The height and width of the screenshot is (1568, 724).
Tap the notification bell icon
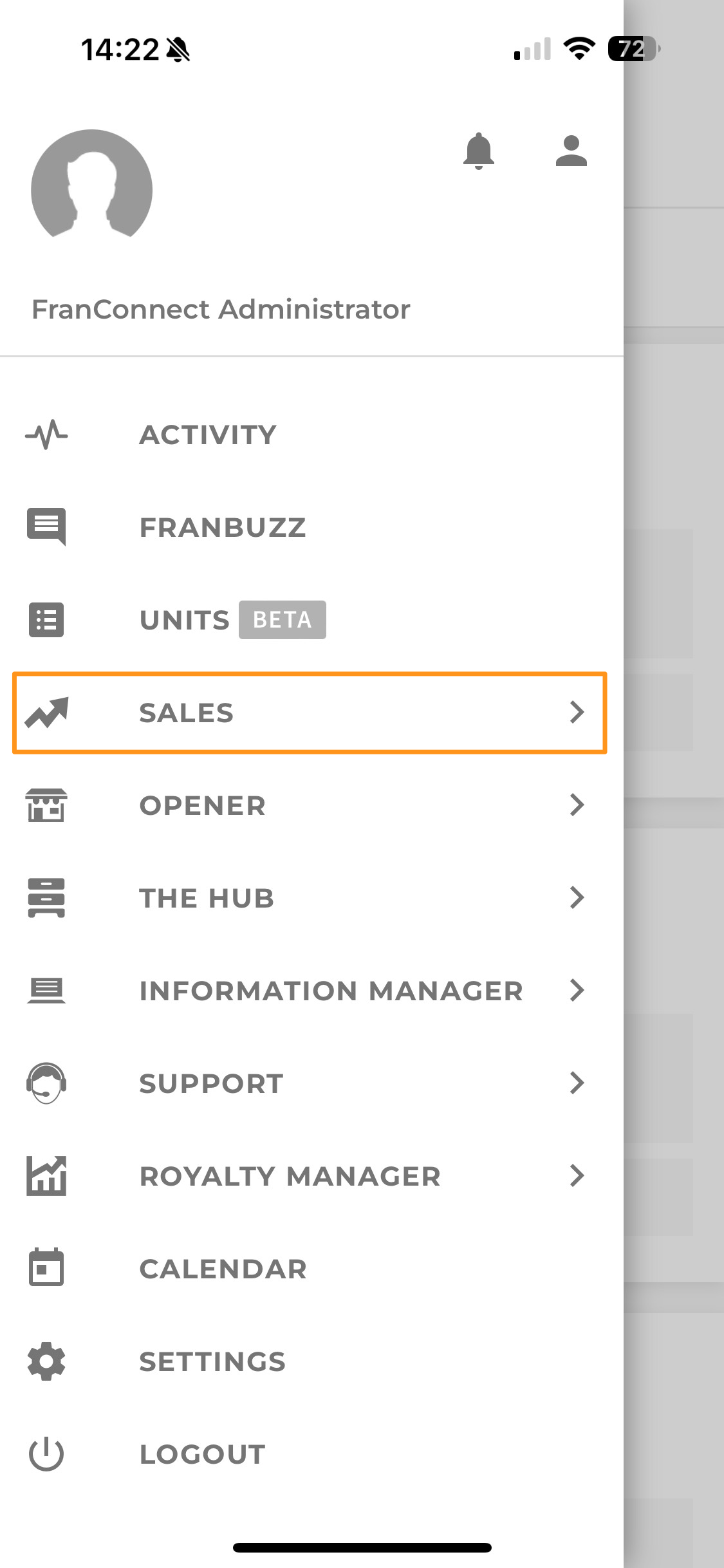pyautogui.click(x=478, y=151)
